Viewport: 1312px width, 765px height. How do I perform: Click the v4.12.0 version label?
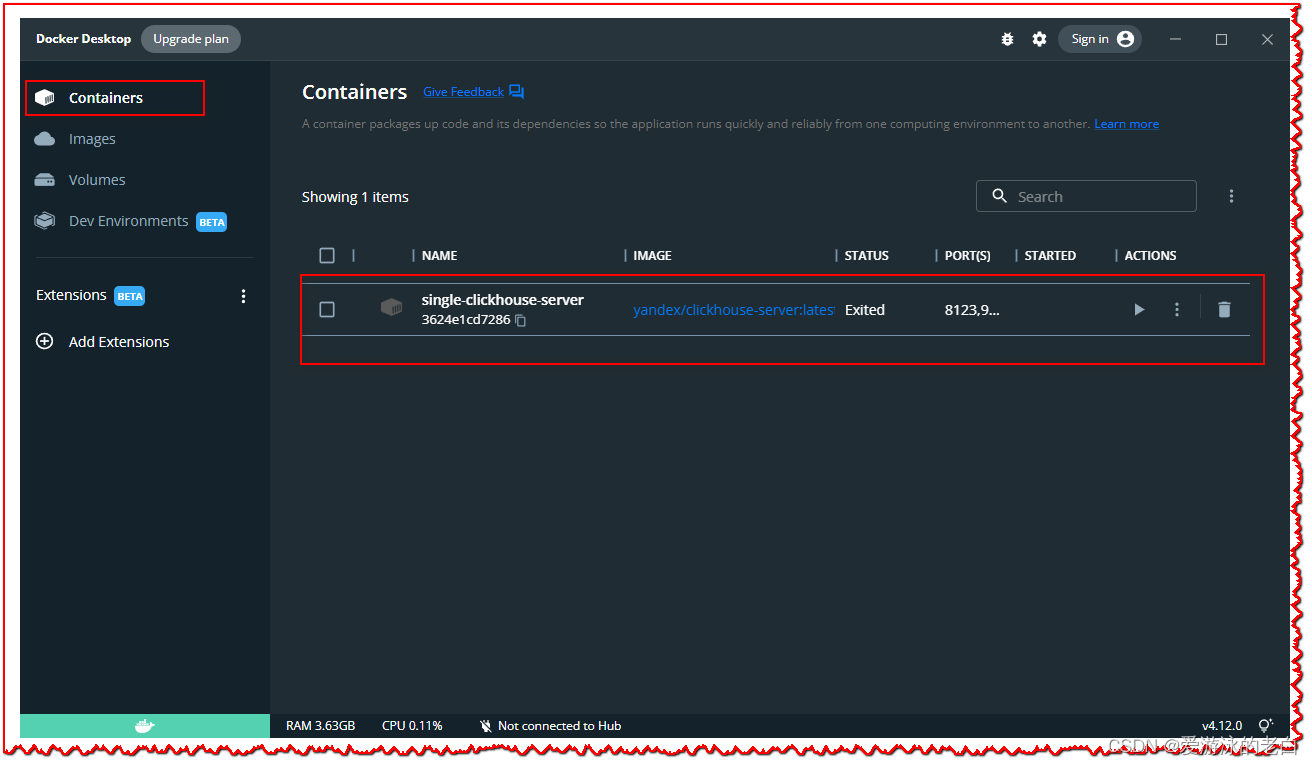point(1222,726)
